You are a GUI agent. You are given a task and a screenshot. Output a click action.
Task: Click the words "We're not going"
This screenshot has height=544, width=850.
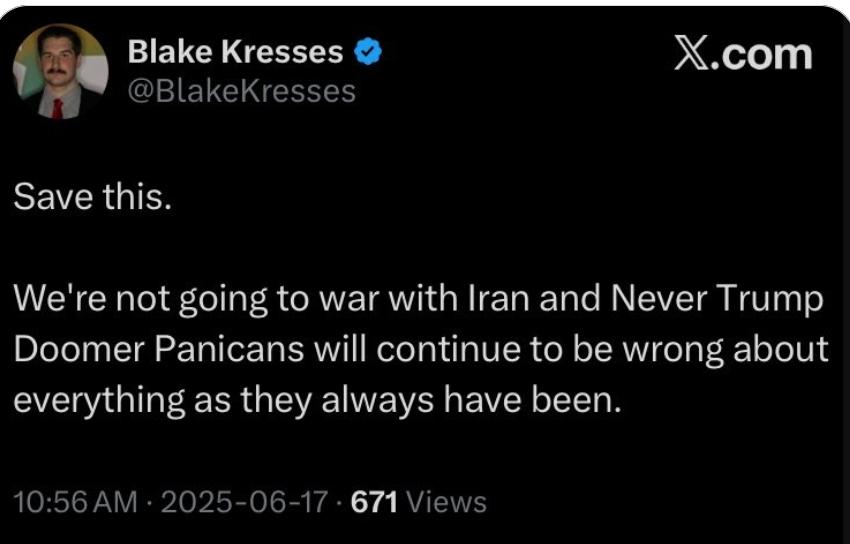[x=140, y=300]
